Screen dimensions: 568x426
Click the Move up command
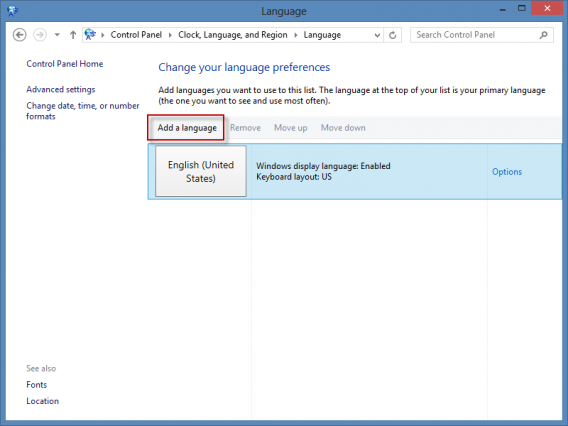291,128
